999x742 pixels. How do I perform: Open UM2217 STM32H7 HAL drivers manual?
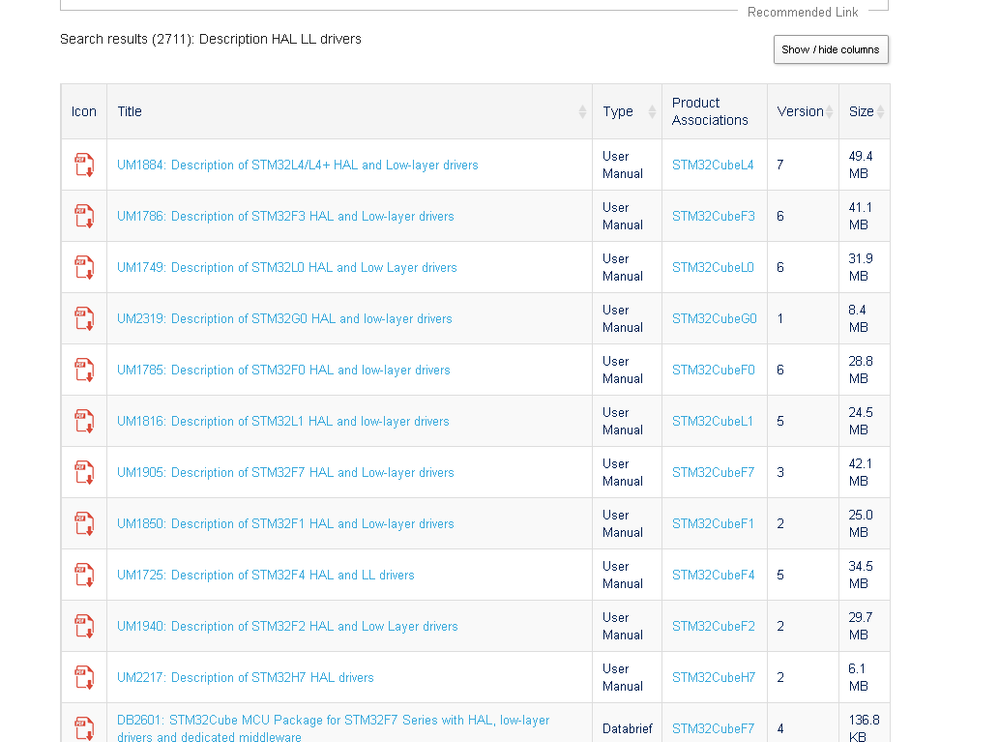click(245, 678)
